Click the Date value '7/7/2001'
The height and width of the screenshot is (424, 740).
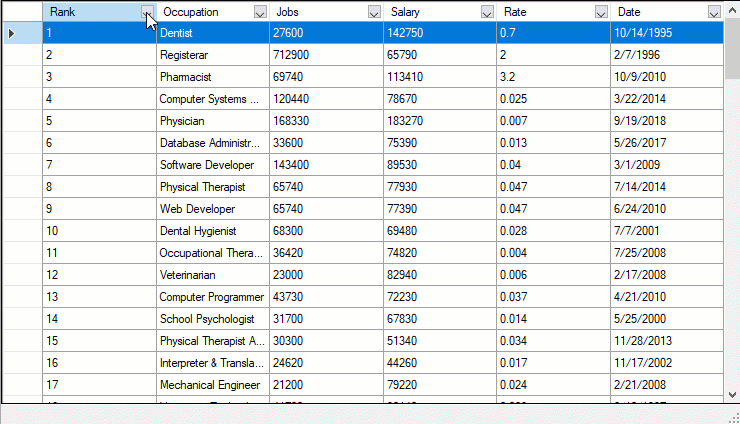click(667, 231)
